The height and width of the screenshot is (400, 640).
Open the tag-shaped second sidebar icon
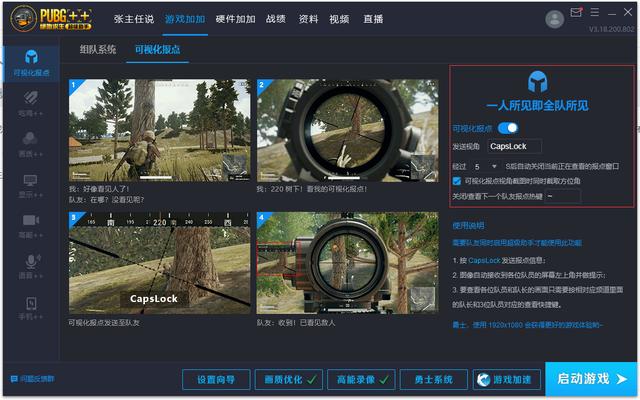31,103
